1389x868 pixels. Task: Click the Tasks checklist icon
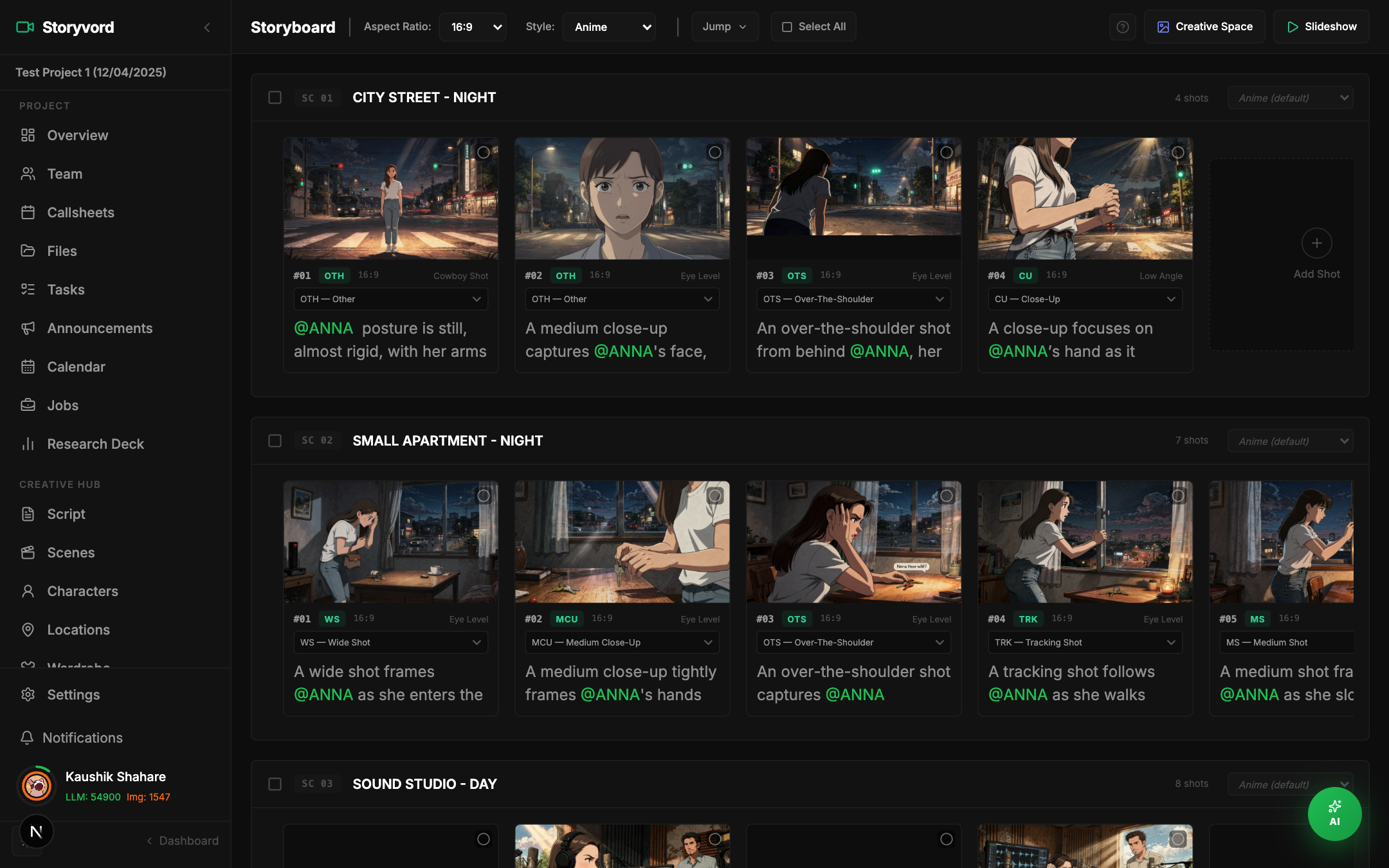[x=28, y=289]
